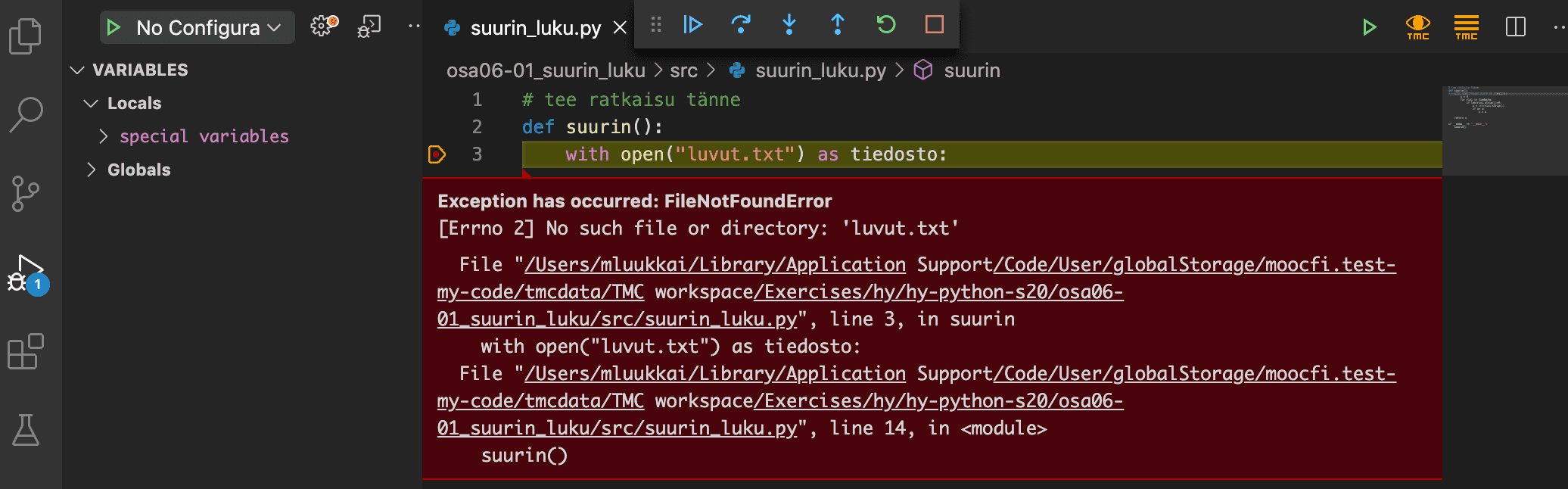Click the src breadcrumb item
Screen dimensions: 1568x489
click(x=683, y=70)
